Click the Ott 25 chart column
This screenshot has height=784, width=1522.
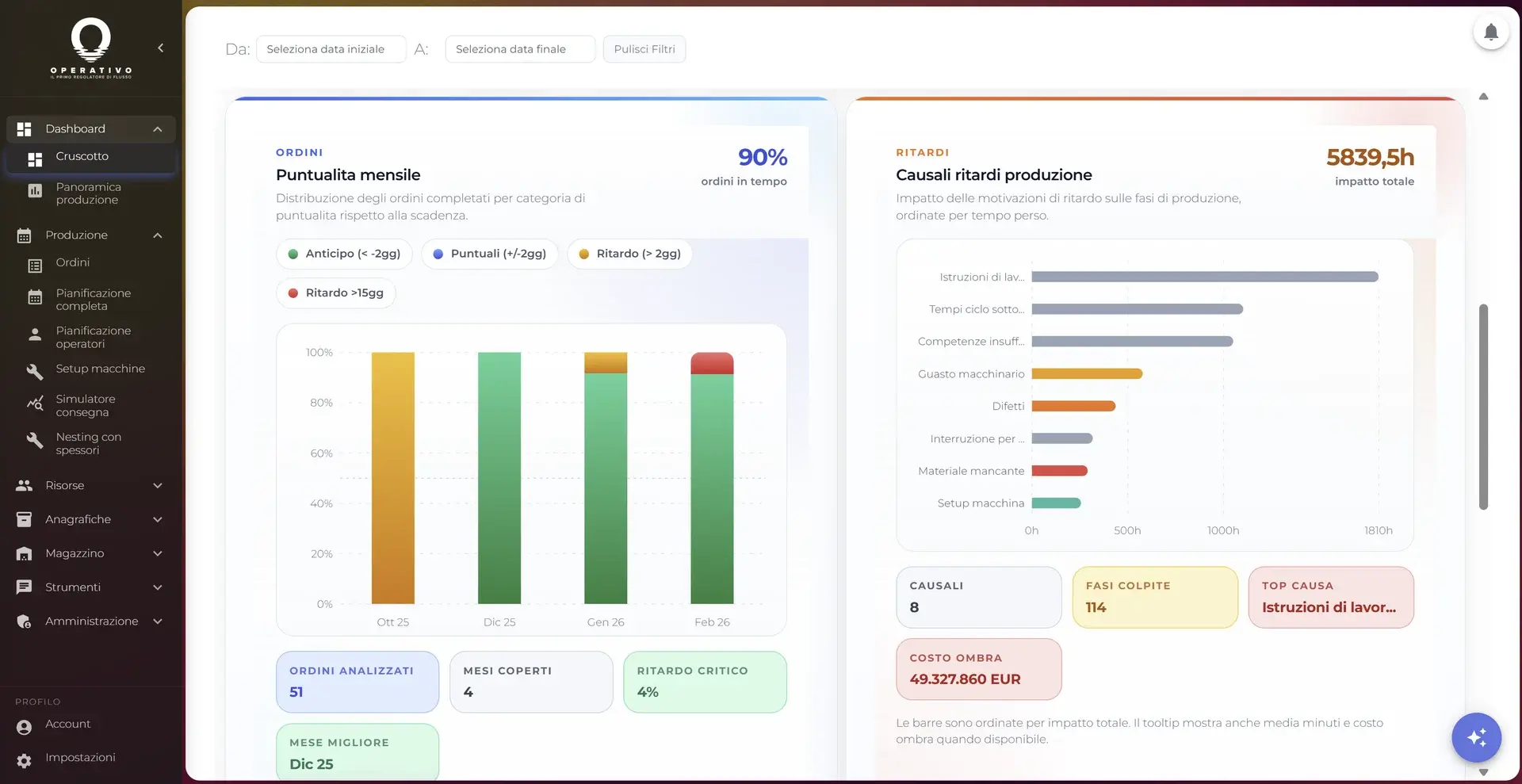393,478
